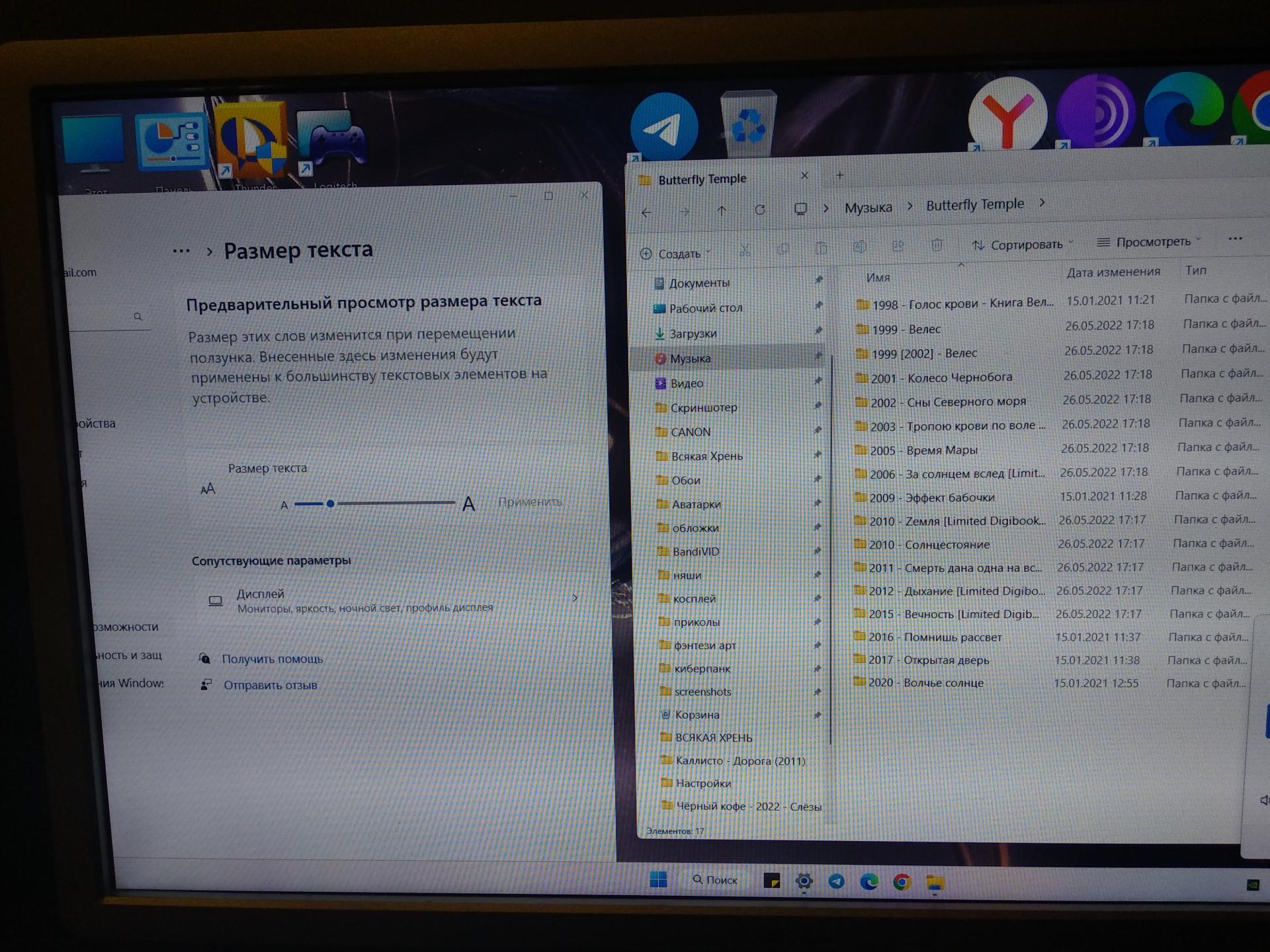Click the Отправить отзыв link
The width and height of the screenshot is (1270, 952).
click(x=270, y=686)
